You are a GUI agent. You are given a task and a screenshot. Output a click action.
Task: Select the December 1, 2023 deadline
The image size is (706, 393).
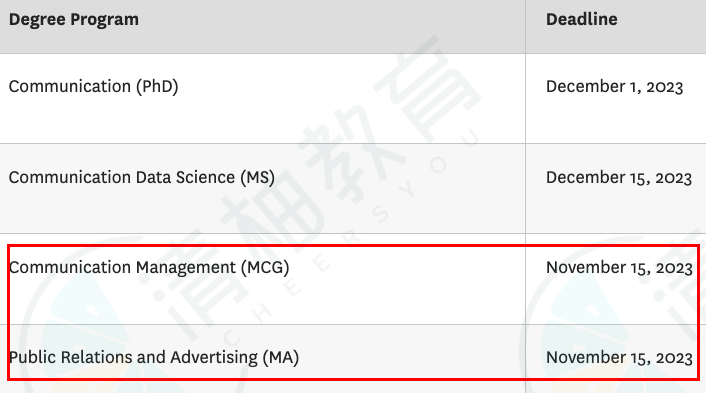point(614,87)
